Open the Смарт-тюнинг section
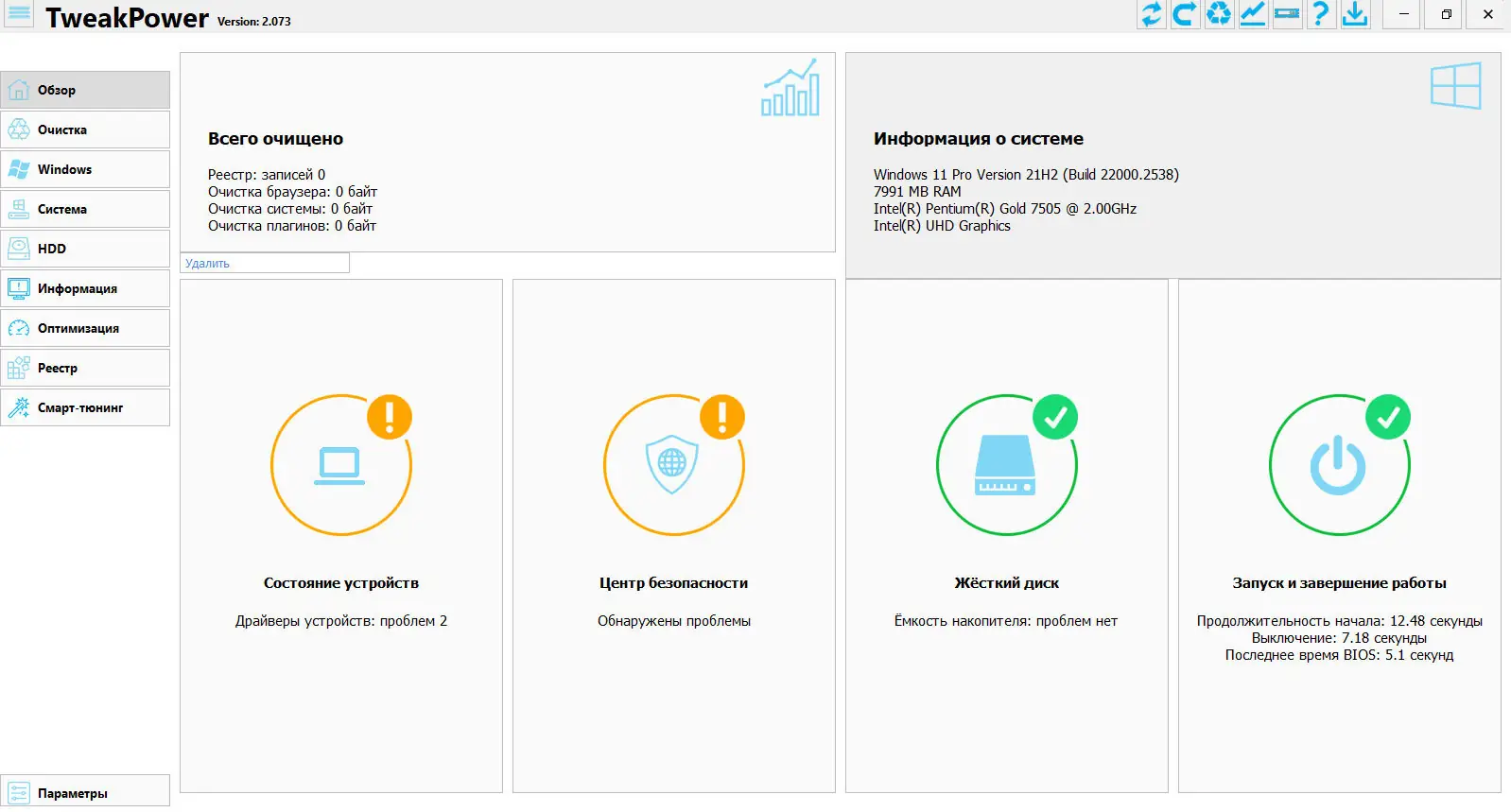Screen dimensions: 1511x812 tap(85, 407)
